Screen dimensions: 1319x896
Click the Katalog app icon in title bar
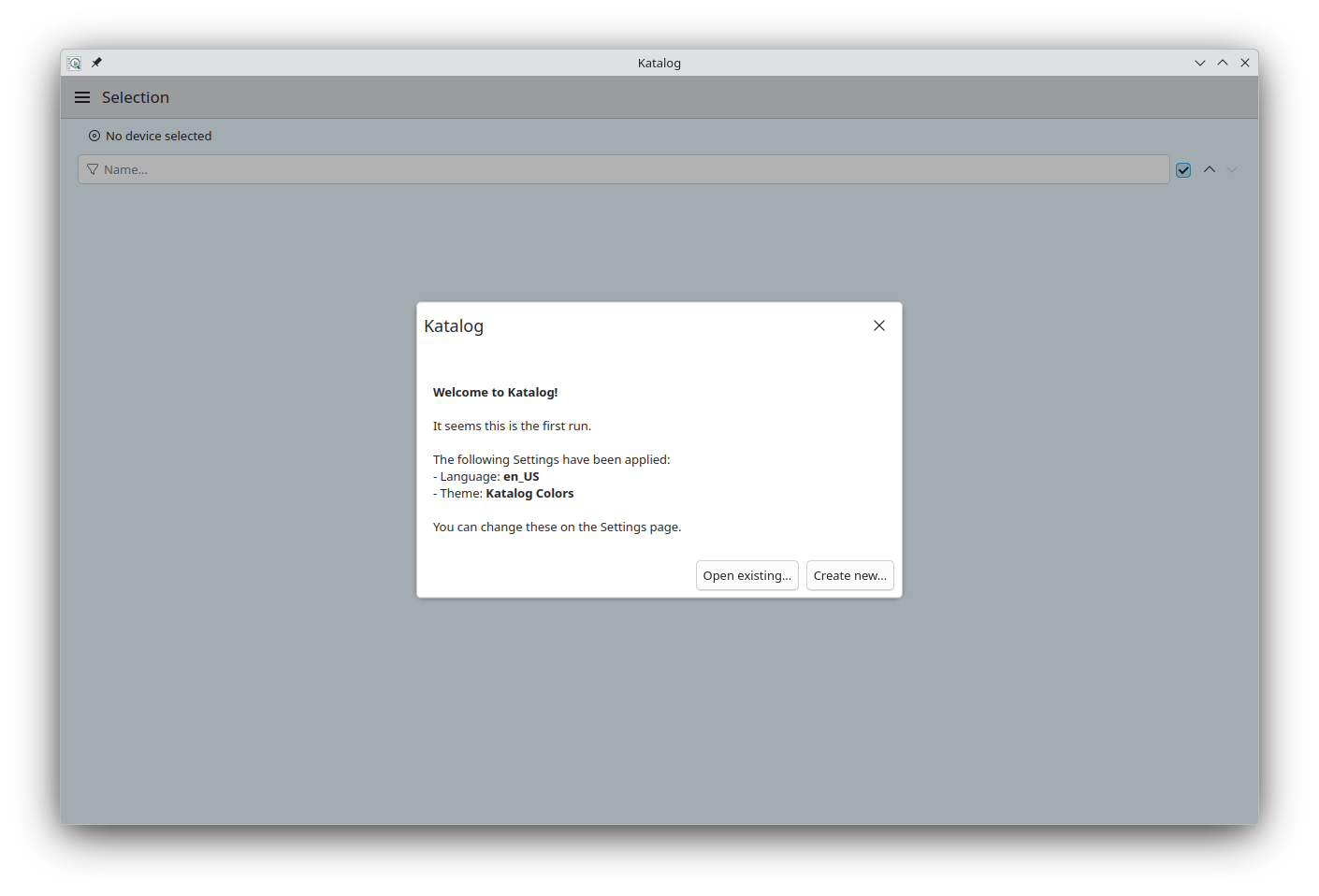click(x=74, y=63)
